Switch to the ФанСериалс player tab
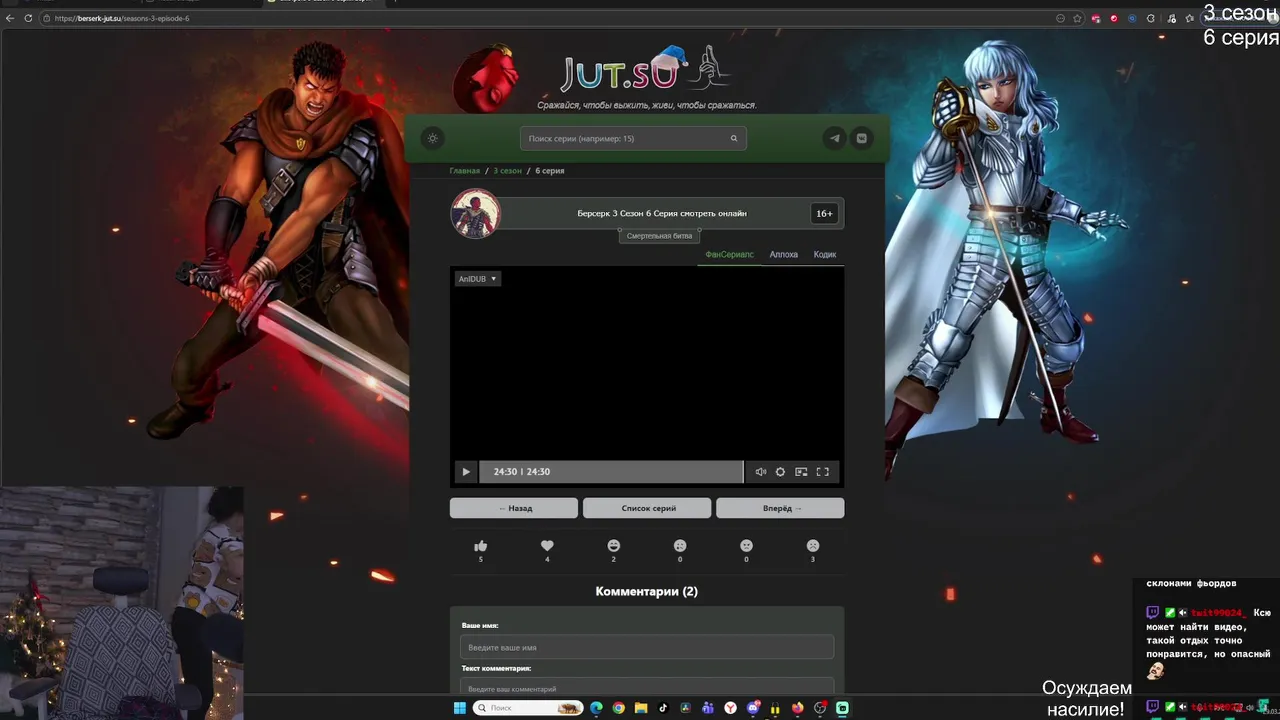Viewport: 1280px width, 720px height. (x=729, y=255)
